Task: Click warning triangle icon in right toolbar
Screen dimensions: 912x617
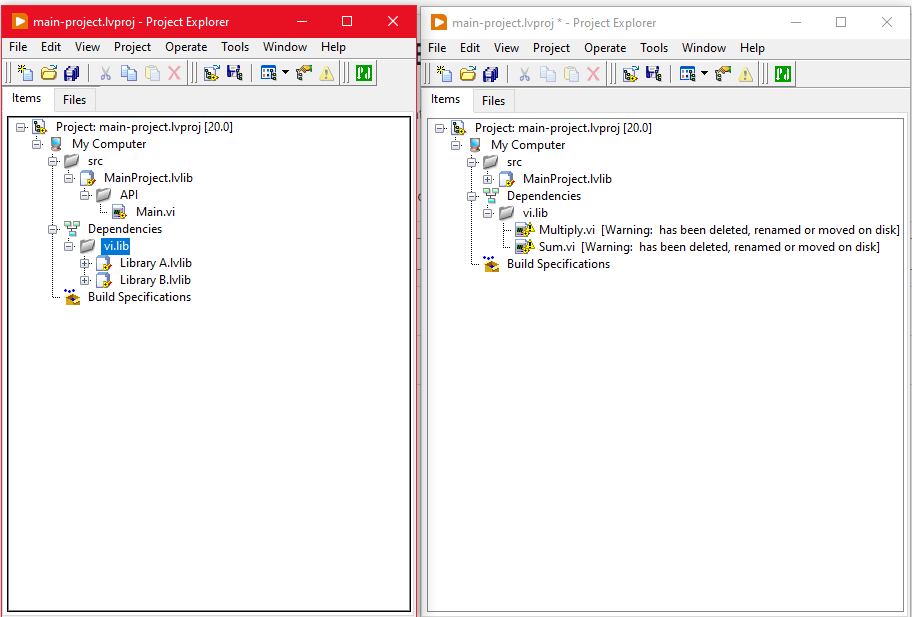Action: coord(745,74)
